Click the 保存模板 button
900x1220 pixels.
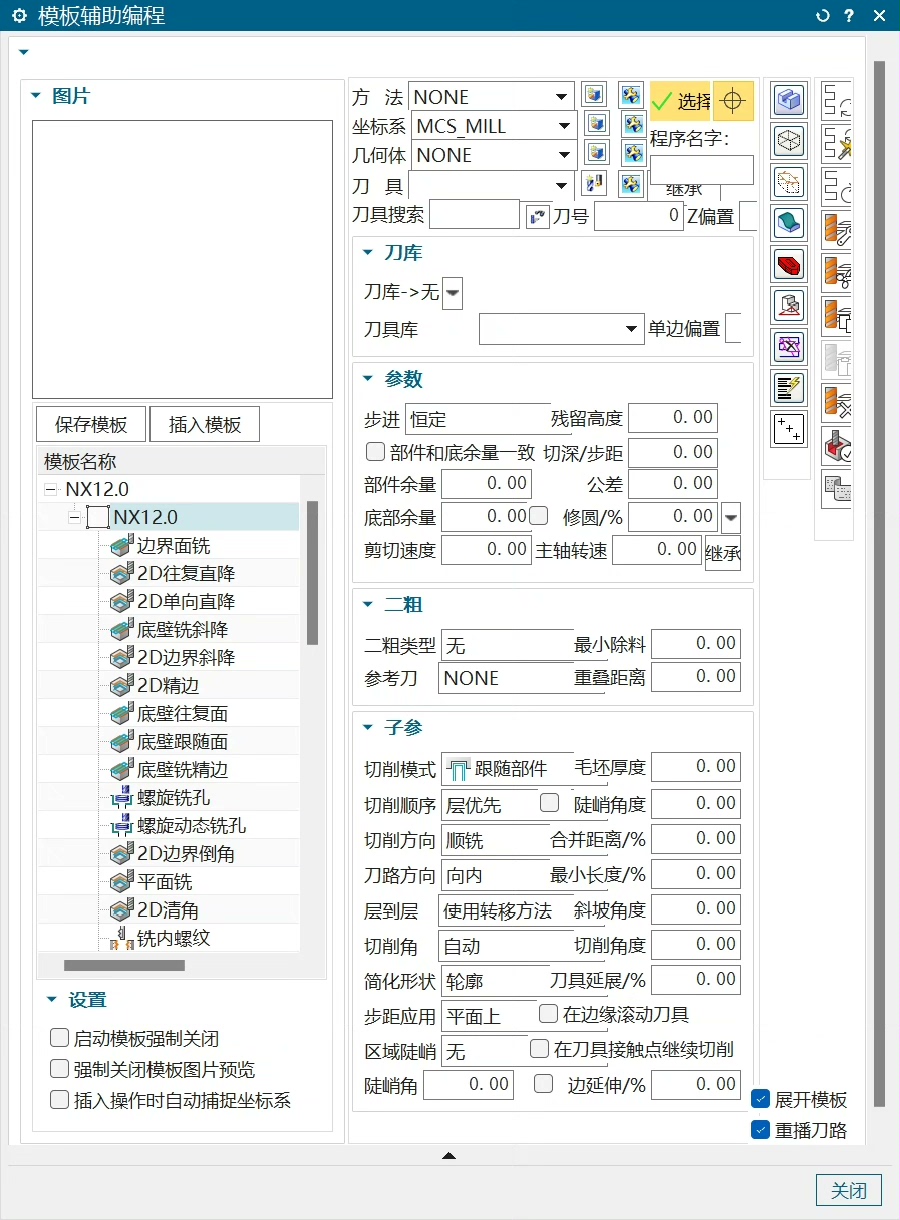(91, 424)
